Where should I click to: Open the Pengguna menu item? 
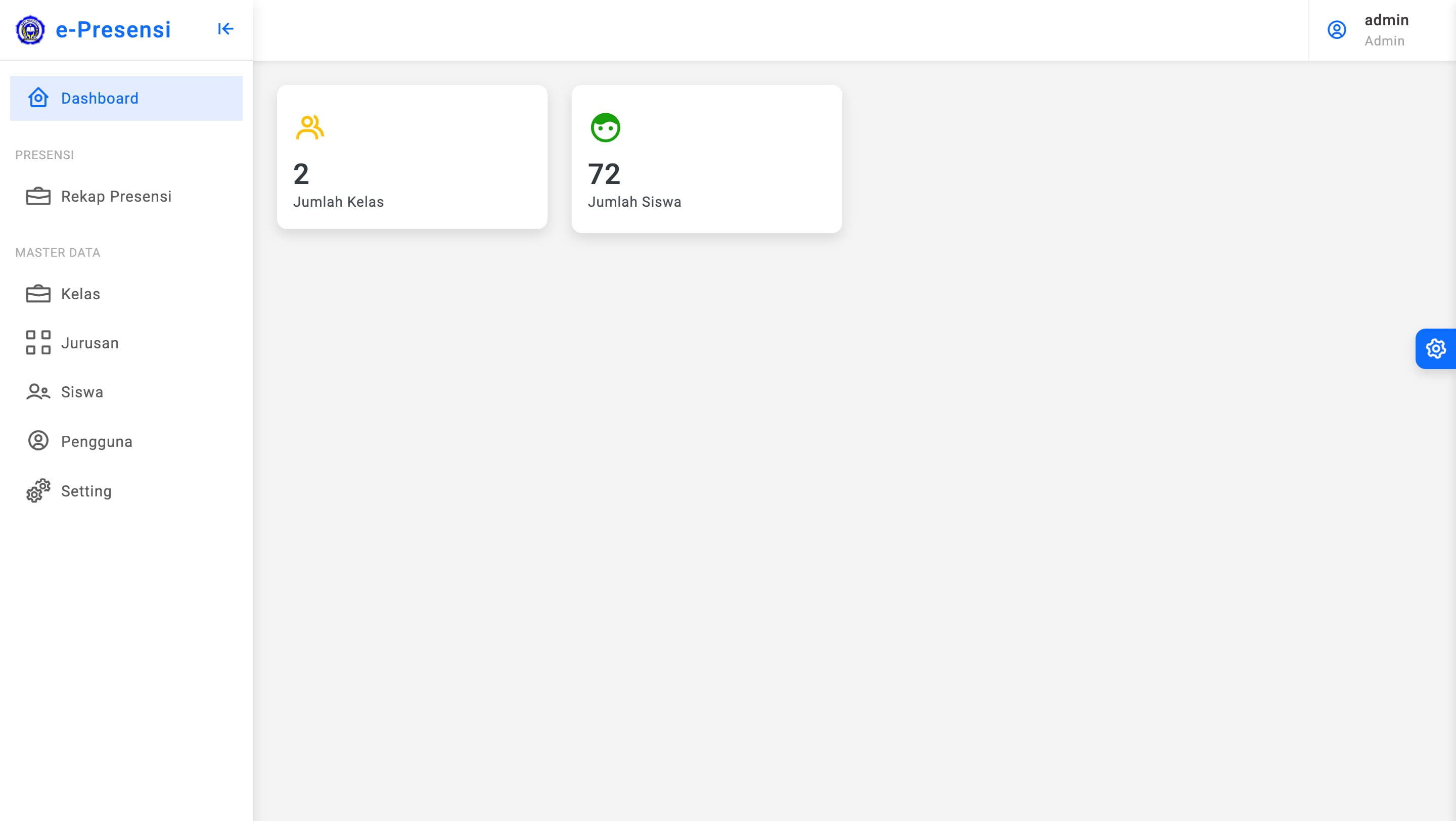97,441
